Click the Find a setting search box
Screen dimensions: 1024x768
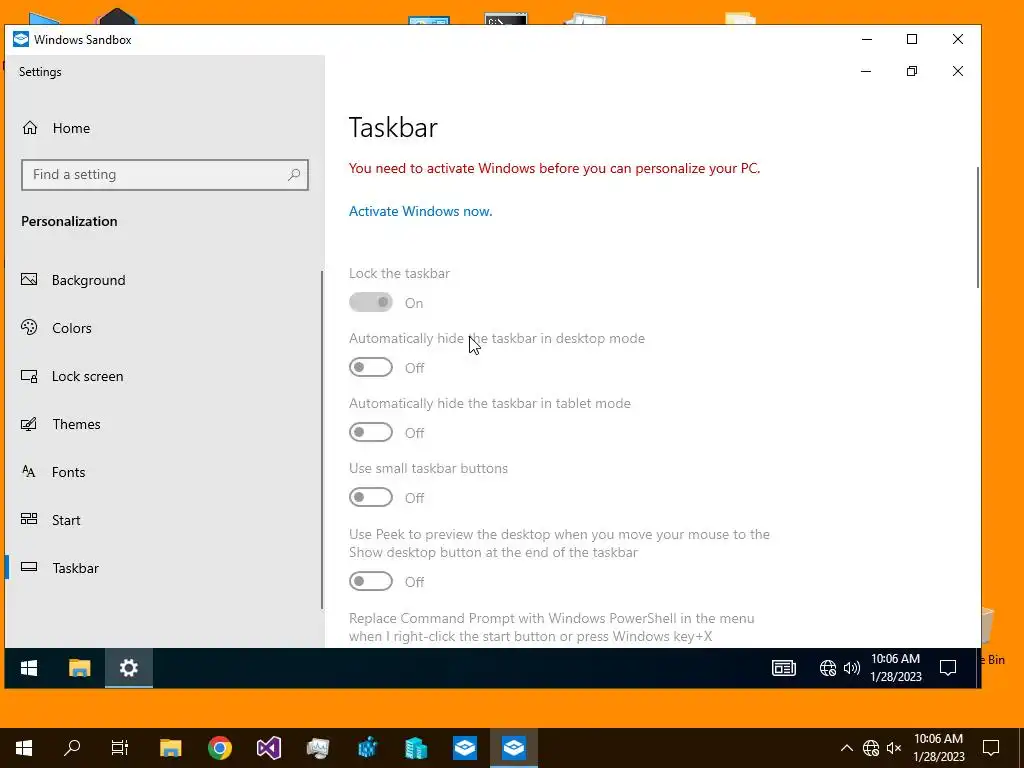click(x=165, y=175)
